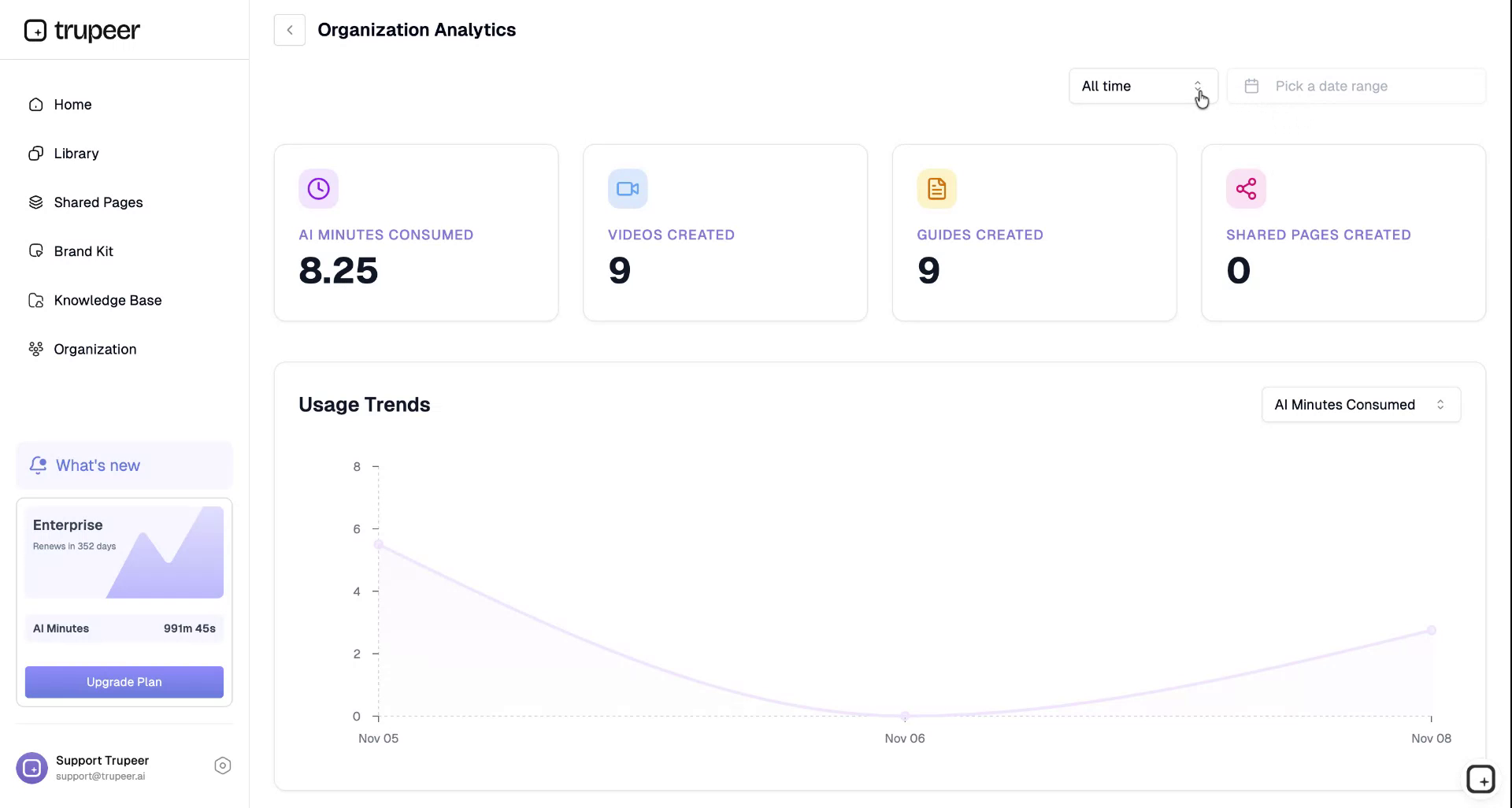Screen dimensions: 1512x808
Task: Click the Videos Created camera icon
Action: click(628, 189)
